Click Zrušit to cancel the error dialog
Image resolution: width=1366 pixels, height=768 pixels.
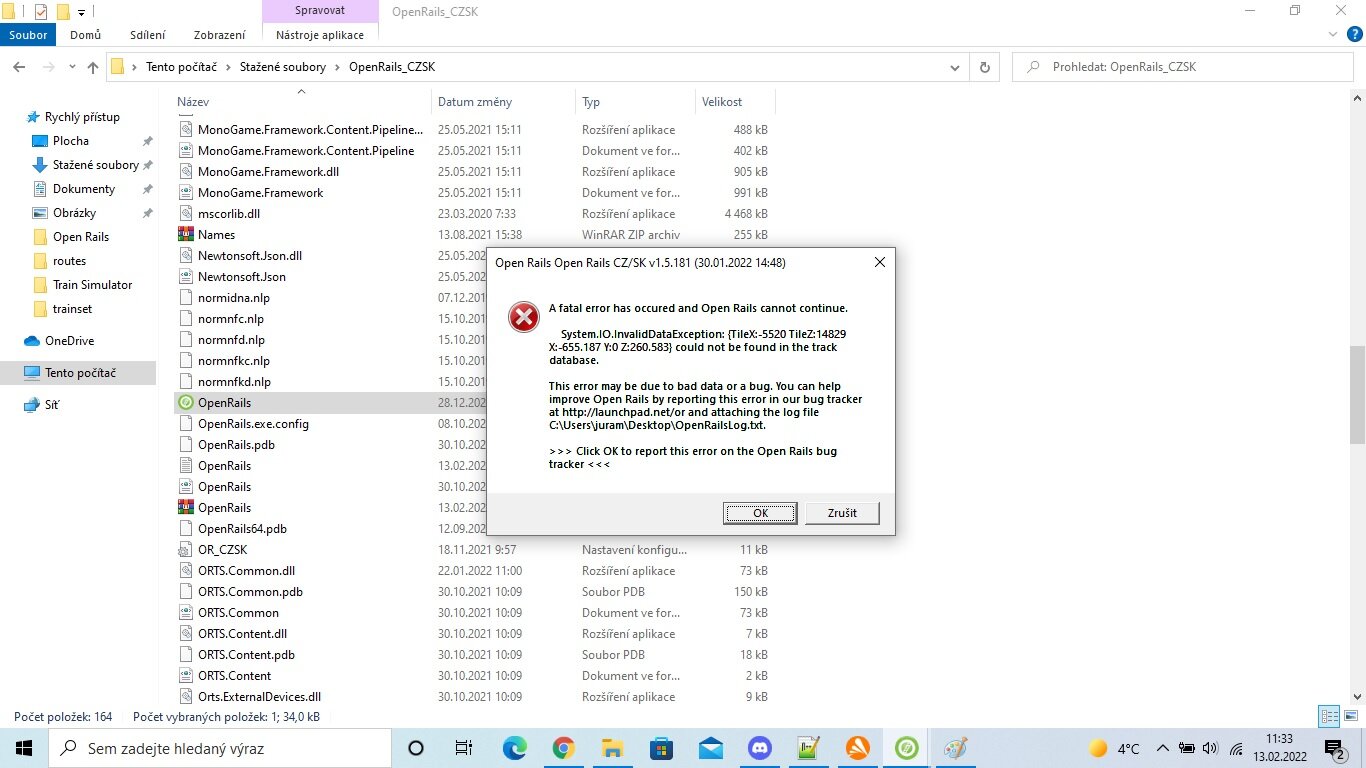(x=842, y=513)
